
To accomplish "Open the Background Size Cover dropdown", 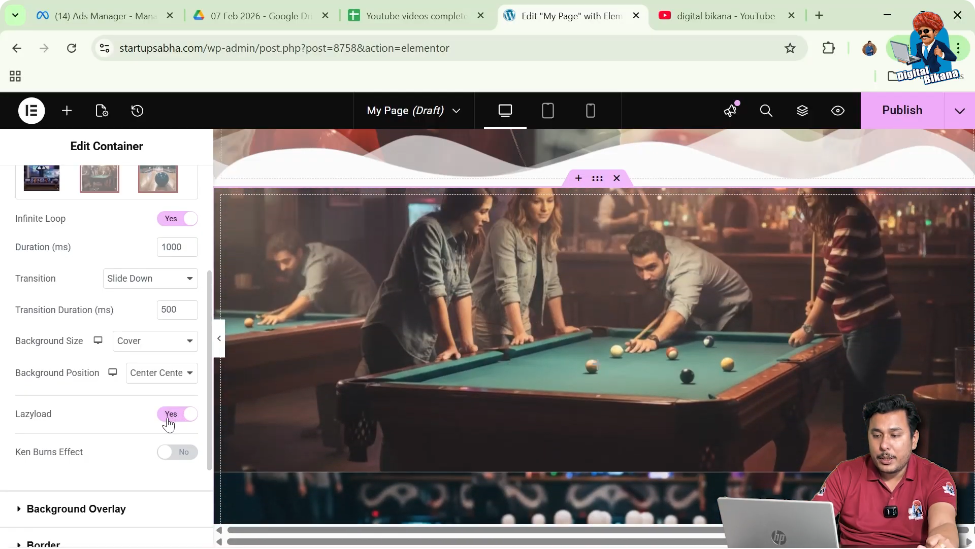I will click(x=155, y=341).
